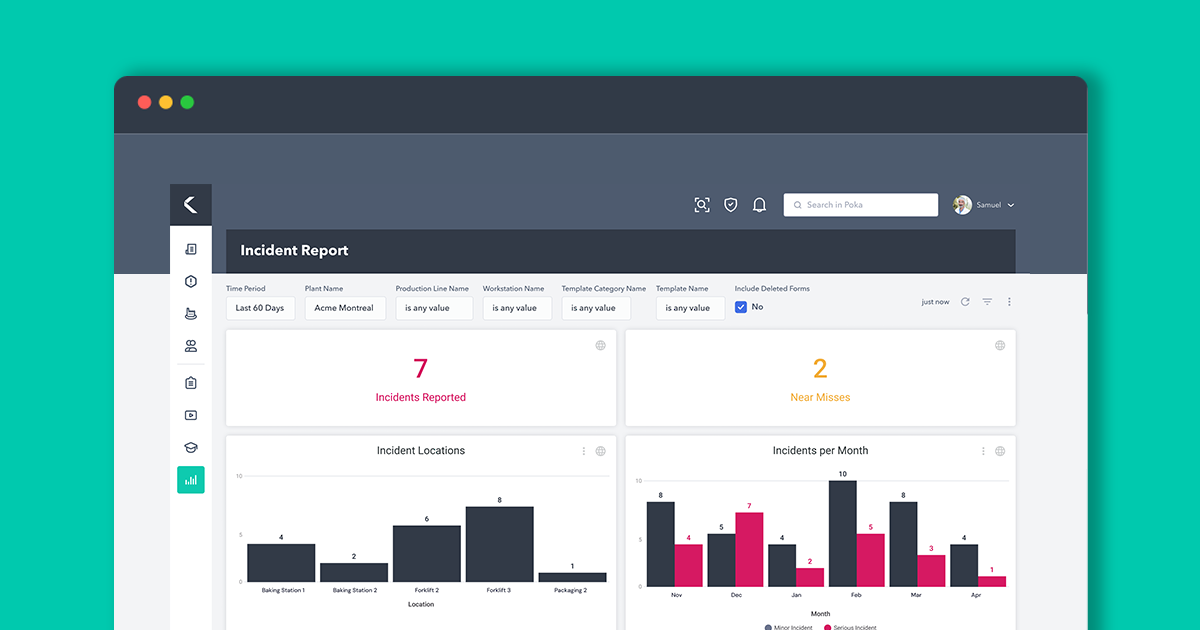Click the clipboard forms icon in sidebar
Screen dimensions: 1200x630
click(190, 382)
